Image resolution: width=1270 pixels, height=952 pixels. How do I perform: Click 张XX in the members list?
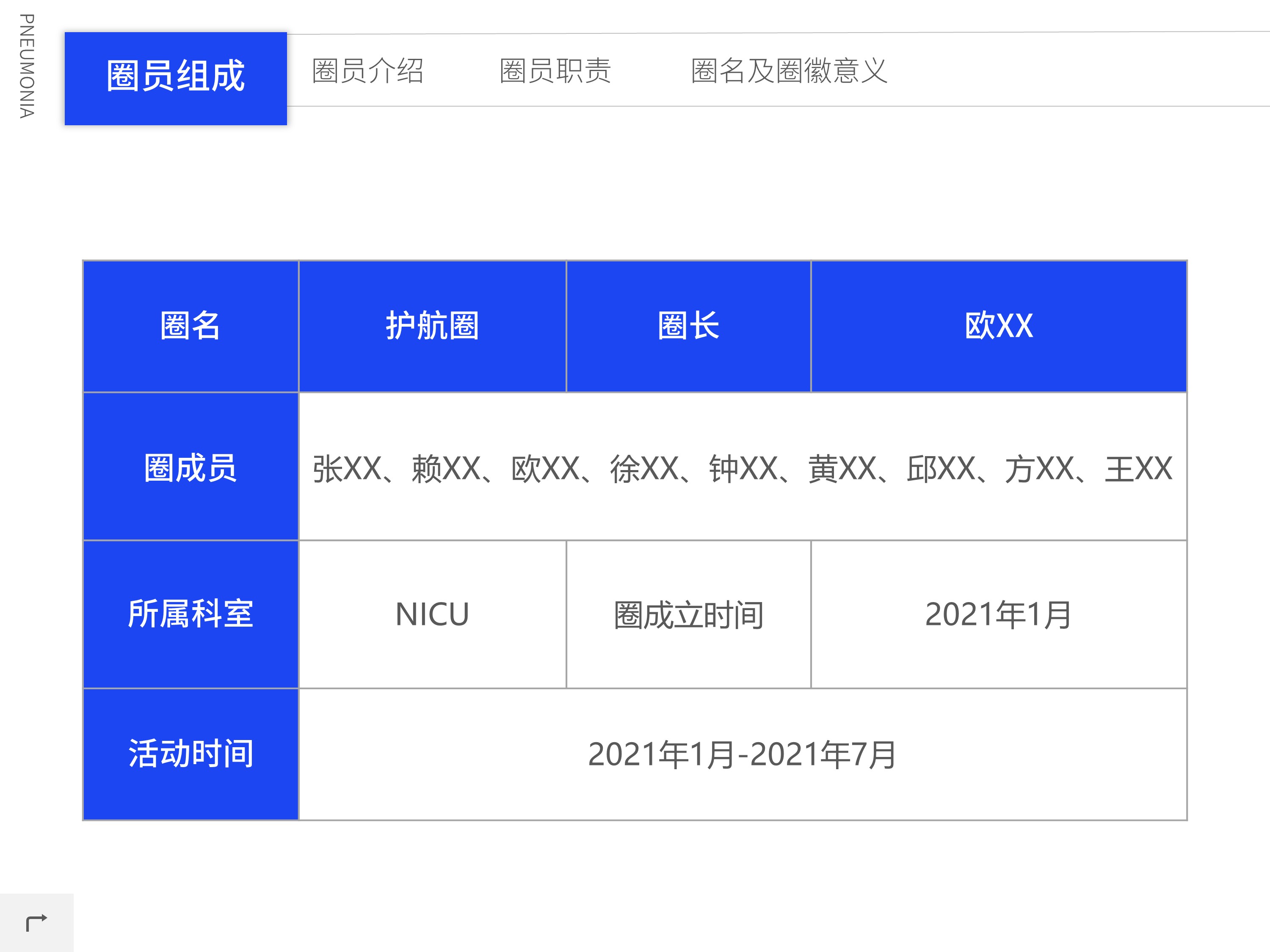pos(348,469)
